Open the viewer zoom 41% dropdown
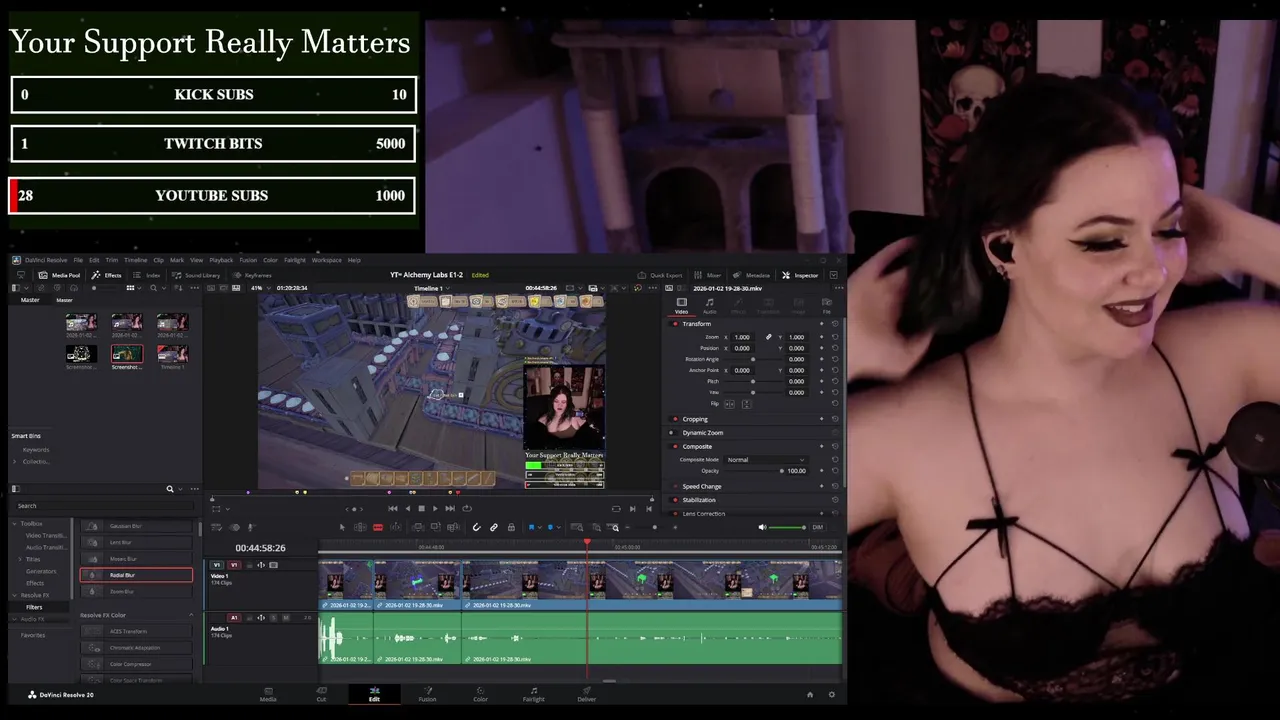This screenshot has height=720, width=1280. [260, 288]
